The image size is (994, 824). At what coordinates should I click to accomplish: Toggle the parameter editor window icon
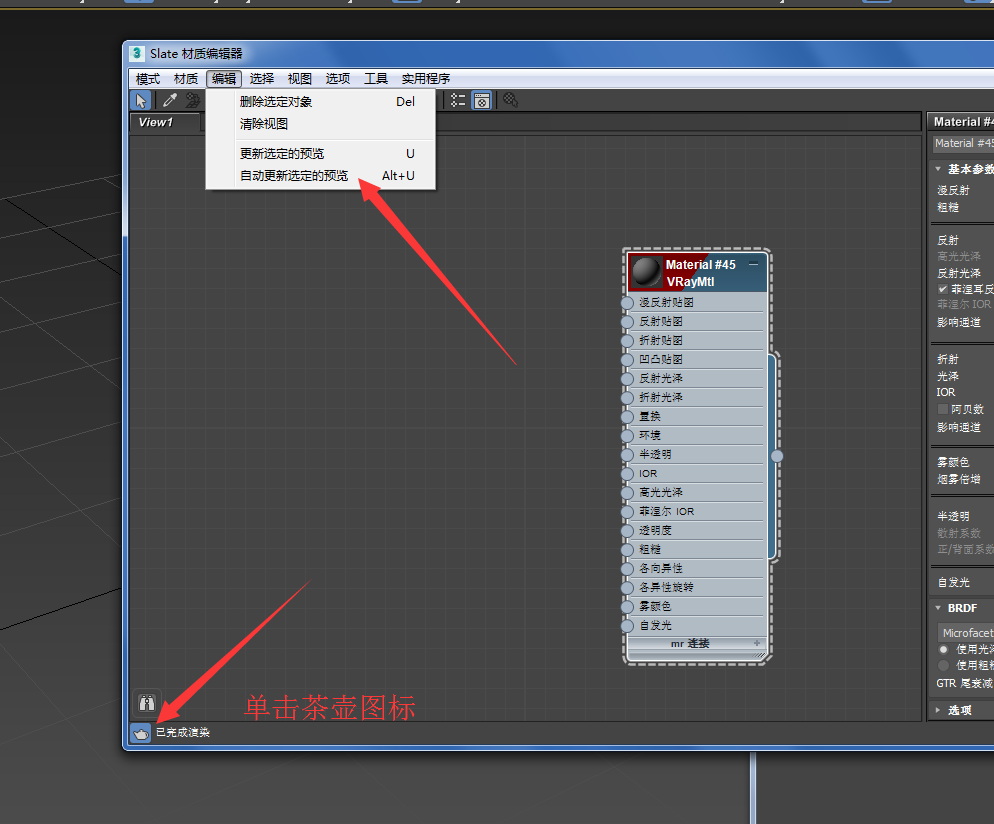[x=482, y=100]
